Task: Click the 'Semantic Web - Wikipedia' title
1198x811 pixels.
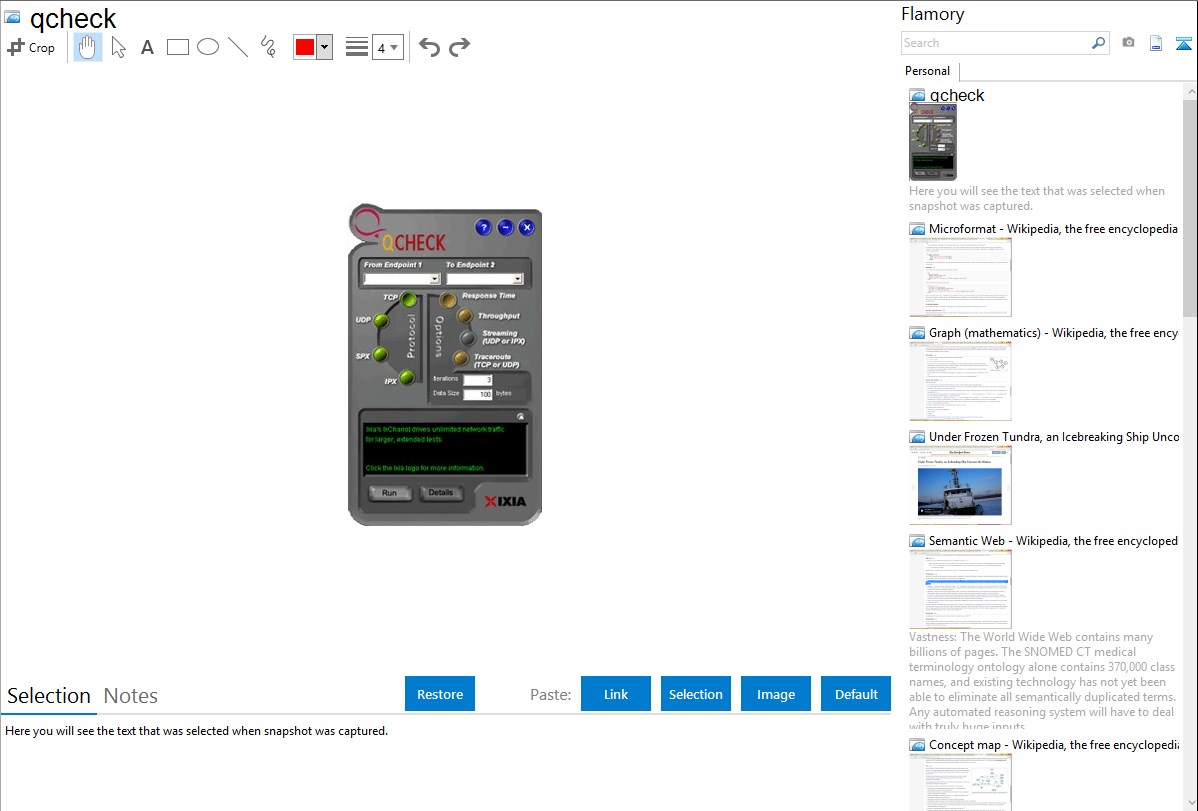Action: [1054, 540]
